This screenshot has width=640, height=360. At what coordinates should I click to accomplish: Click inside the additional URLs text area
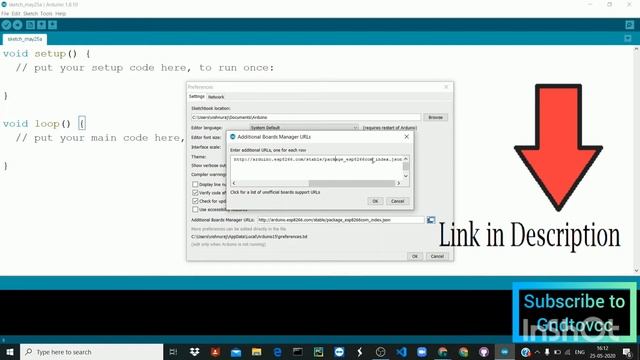pos(316,167)
